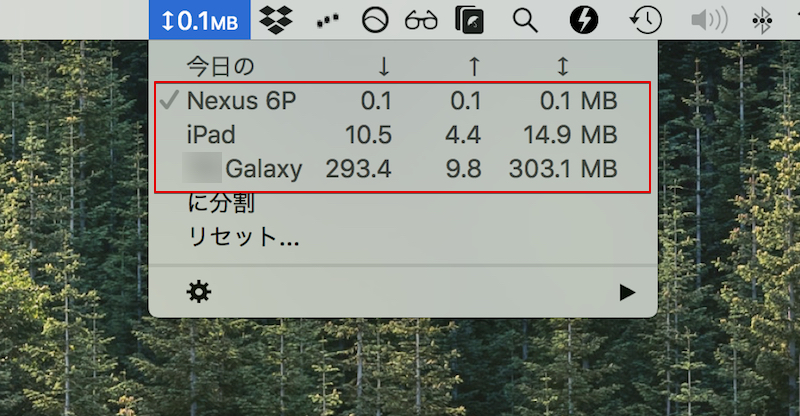Click the 4.4 upload value
Image resolution: width=800 pixels, height=416 pixels.
(x=463, y=135)
